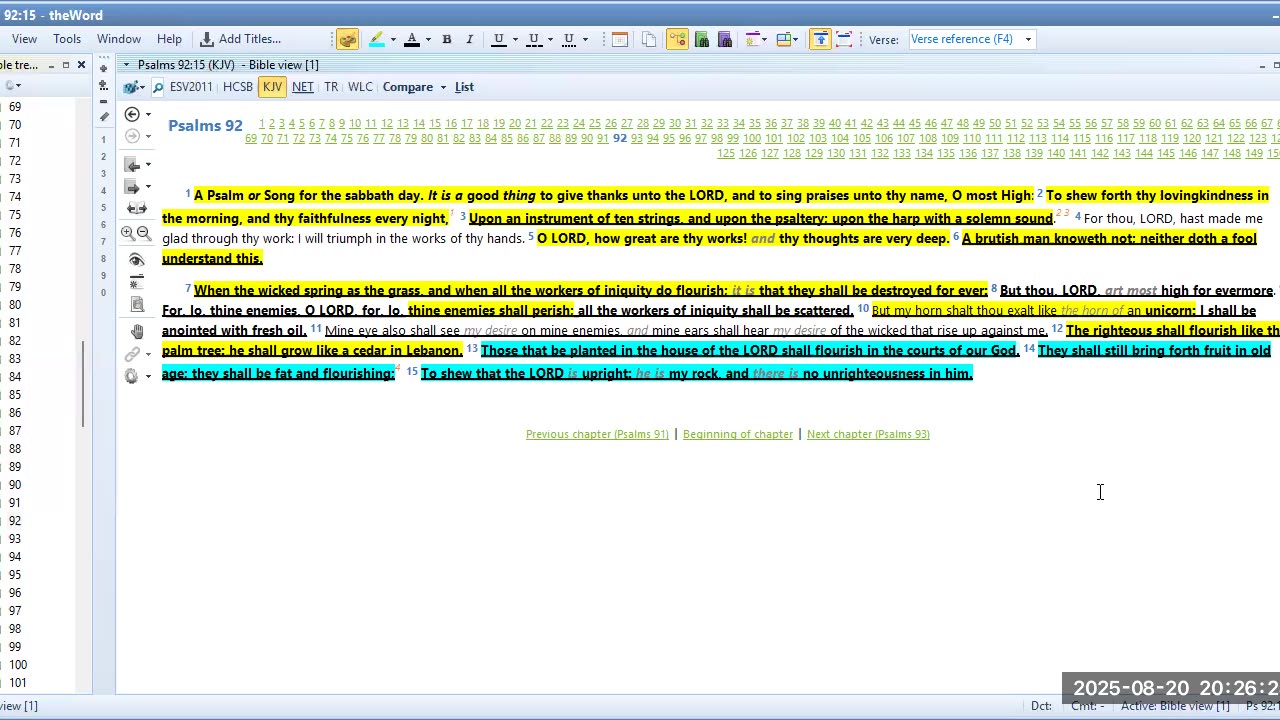Open the font color dropdown arrow
This screenshot has height=720, width=1280.
tap(428, 39)
